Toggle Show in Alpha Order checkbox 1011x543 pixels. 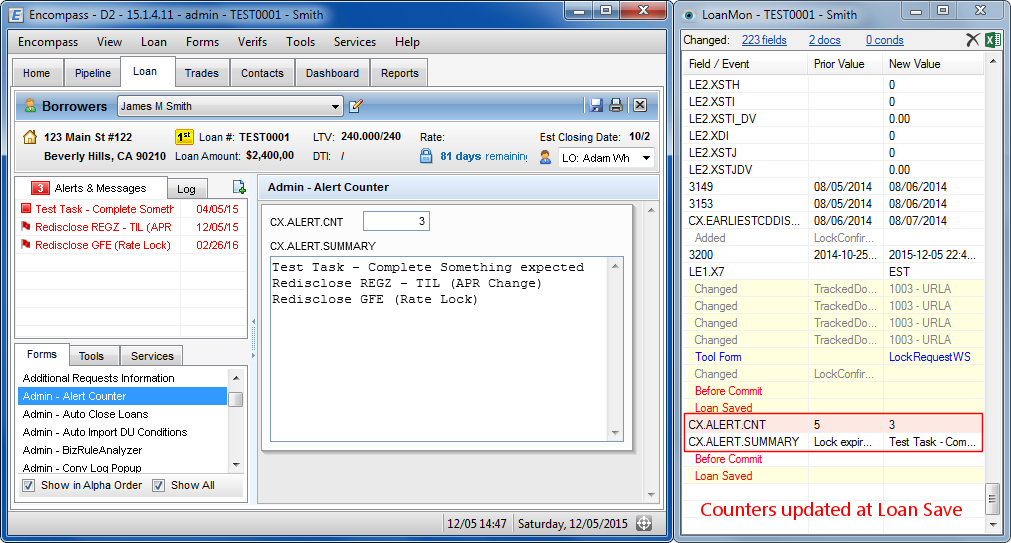tap(28, 486)
